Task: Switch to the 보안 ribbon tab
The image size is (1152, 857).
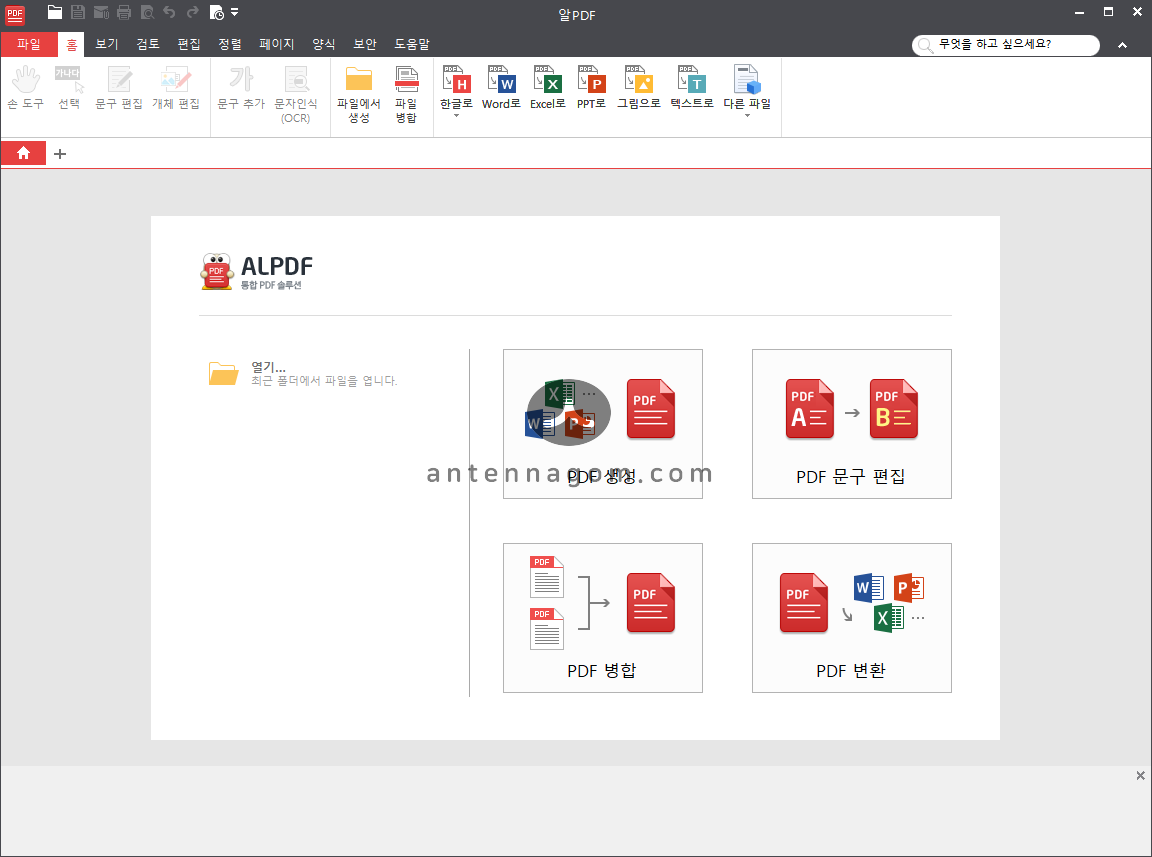Action: point(365,44)
